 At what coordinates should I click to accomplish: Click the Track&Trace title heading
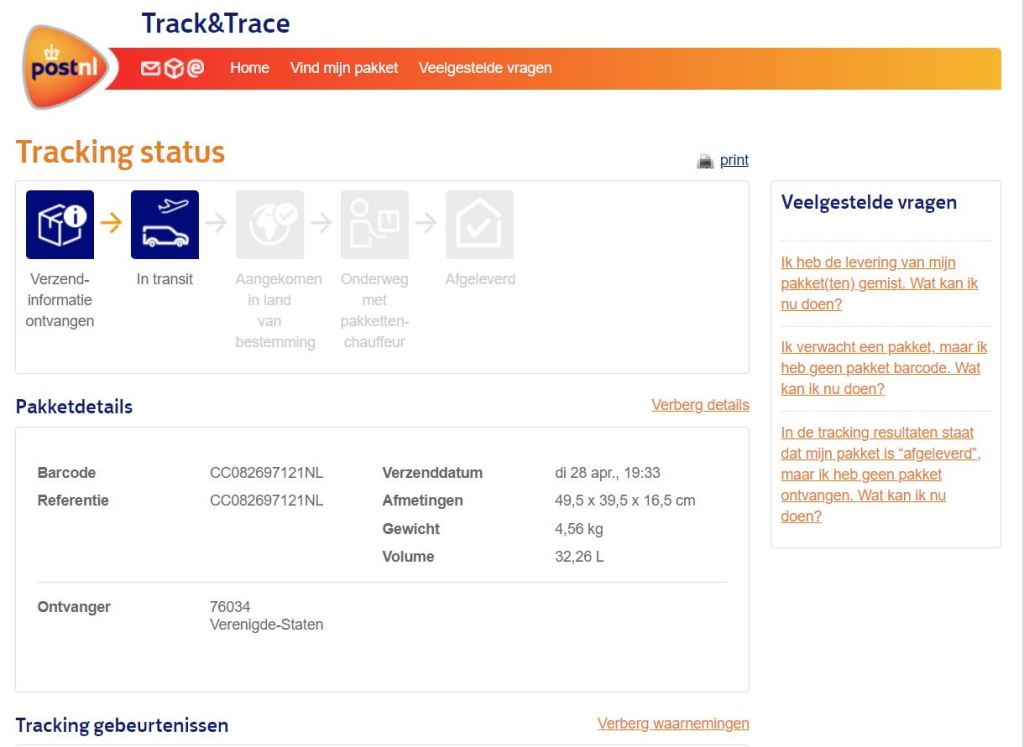pos(216,23)
